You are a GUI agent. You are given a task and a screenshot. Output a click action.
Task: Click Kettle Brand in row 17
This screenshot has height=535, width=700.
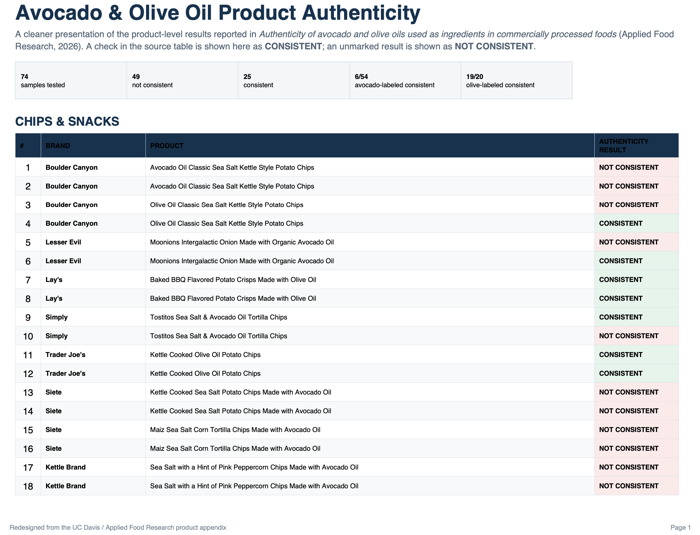click(66, 467)
